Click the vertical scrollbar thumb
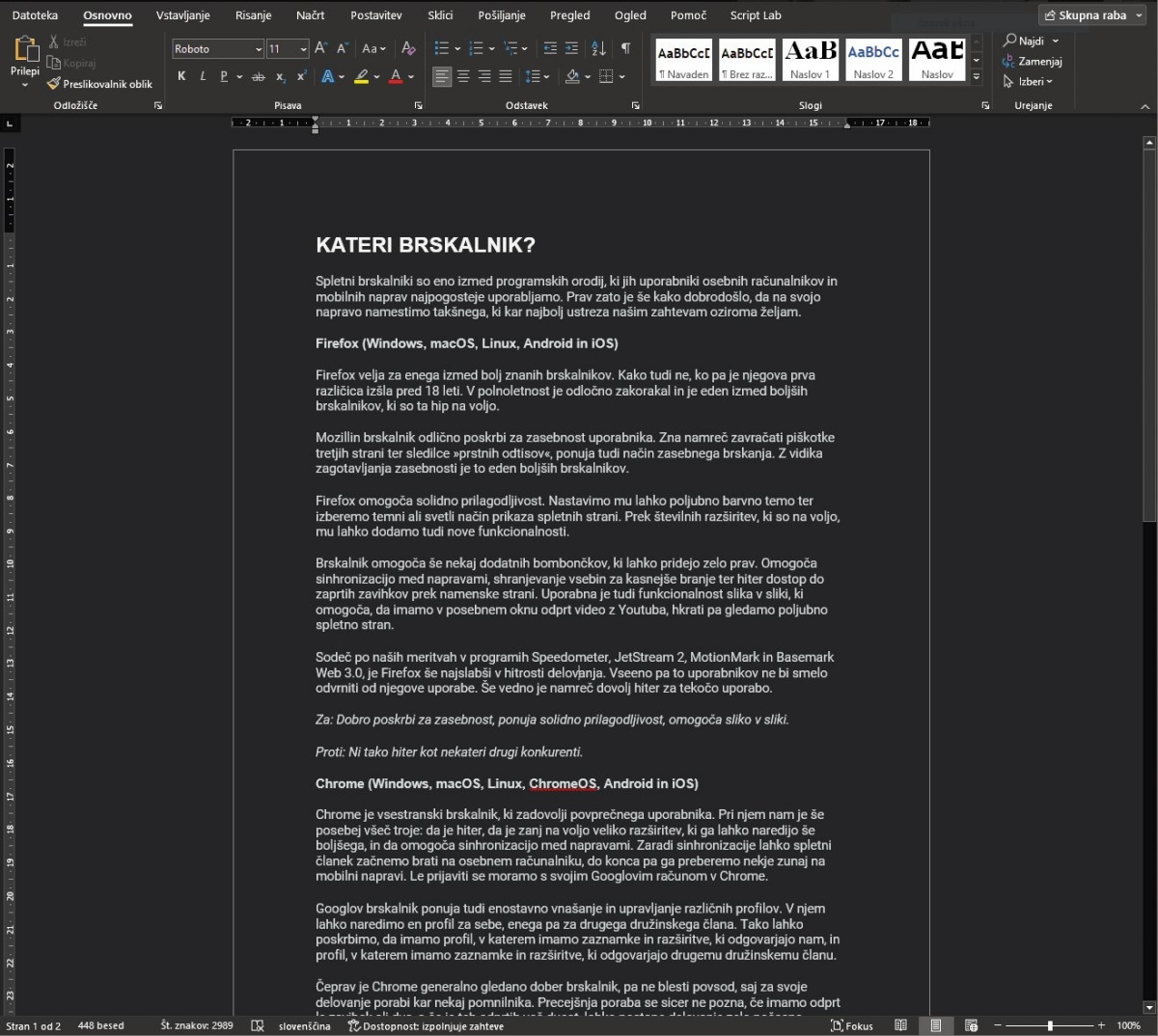 pyautogui.click(x=1148, y=337)
